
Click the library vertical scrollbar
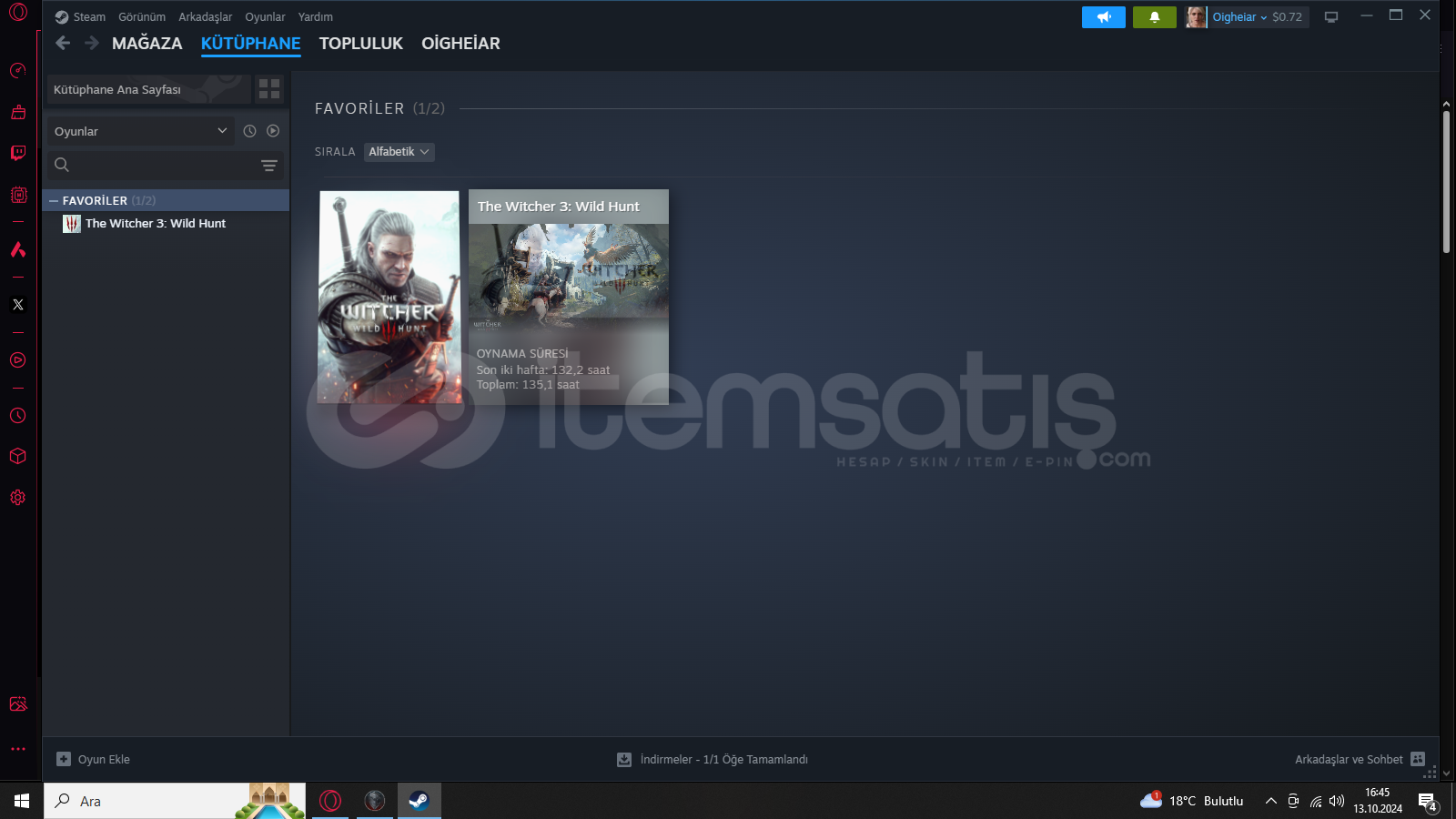[1446, 182]
